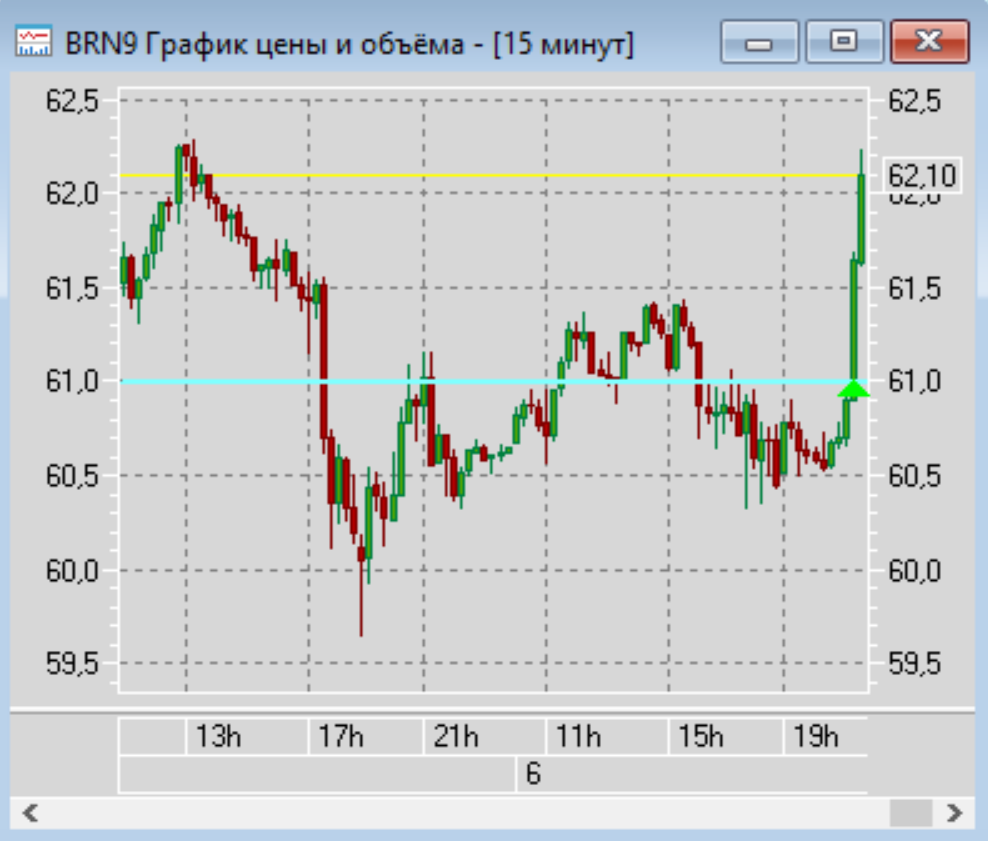Click the 21h label on time axis
The image size is (988, 841).
pyautogui.click(x=456, y=738)
